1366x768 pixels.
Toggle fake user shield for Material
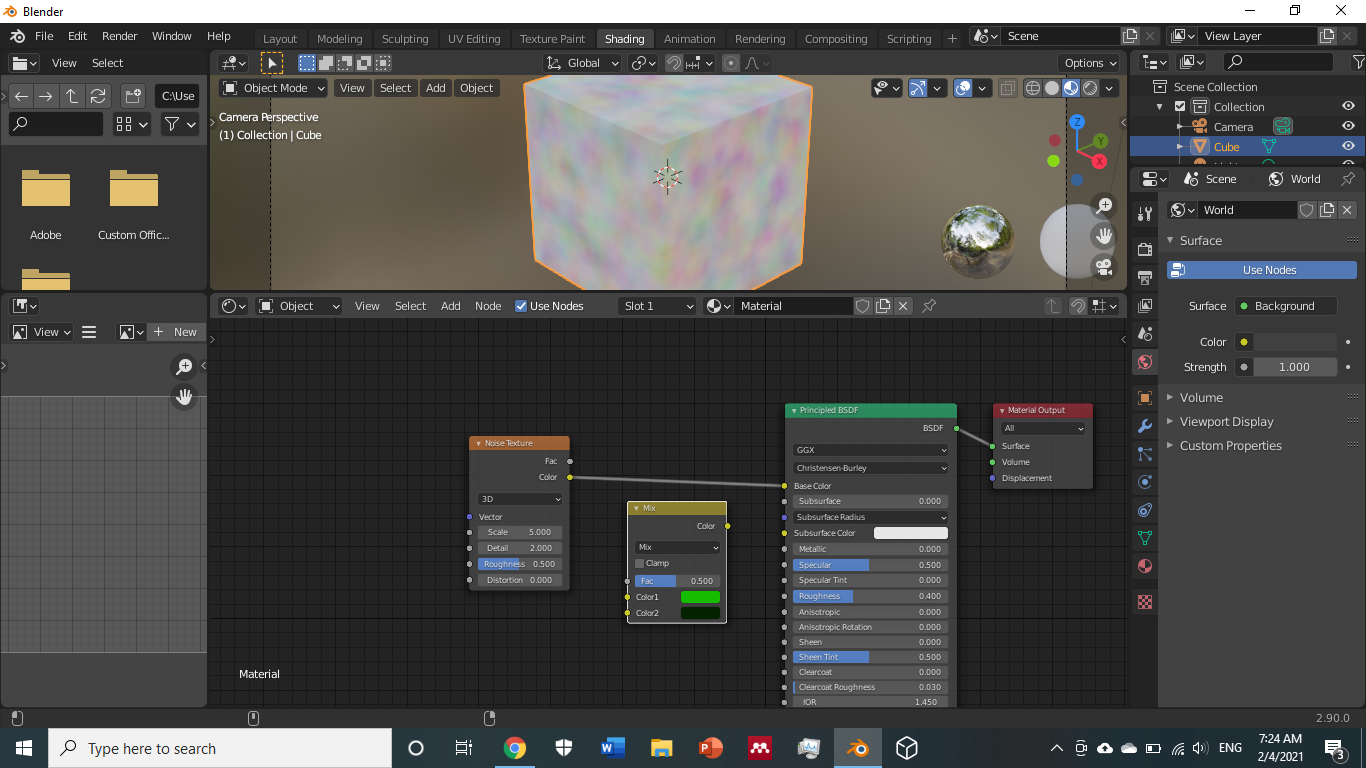(863, 306)
